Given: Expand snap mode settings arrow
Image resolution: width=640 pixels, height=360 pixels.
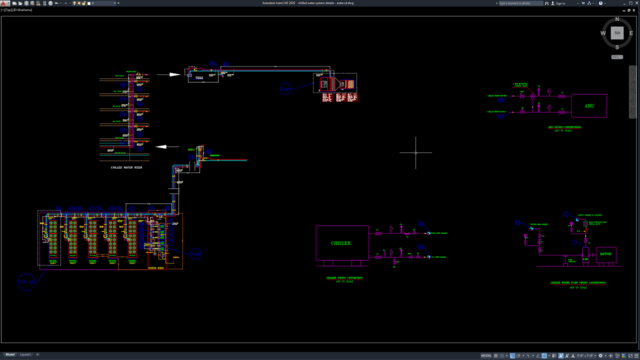Looking at the screenshot, I should [x=507, y=356].
